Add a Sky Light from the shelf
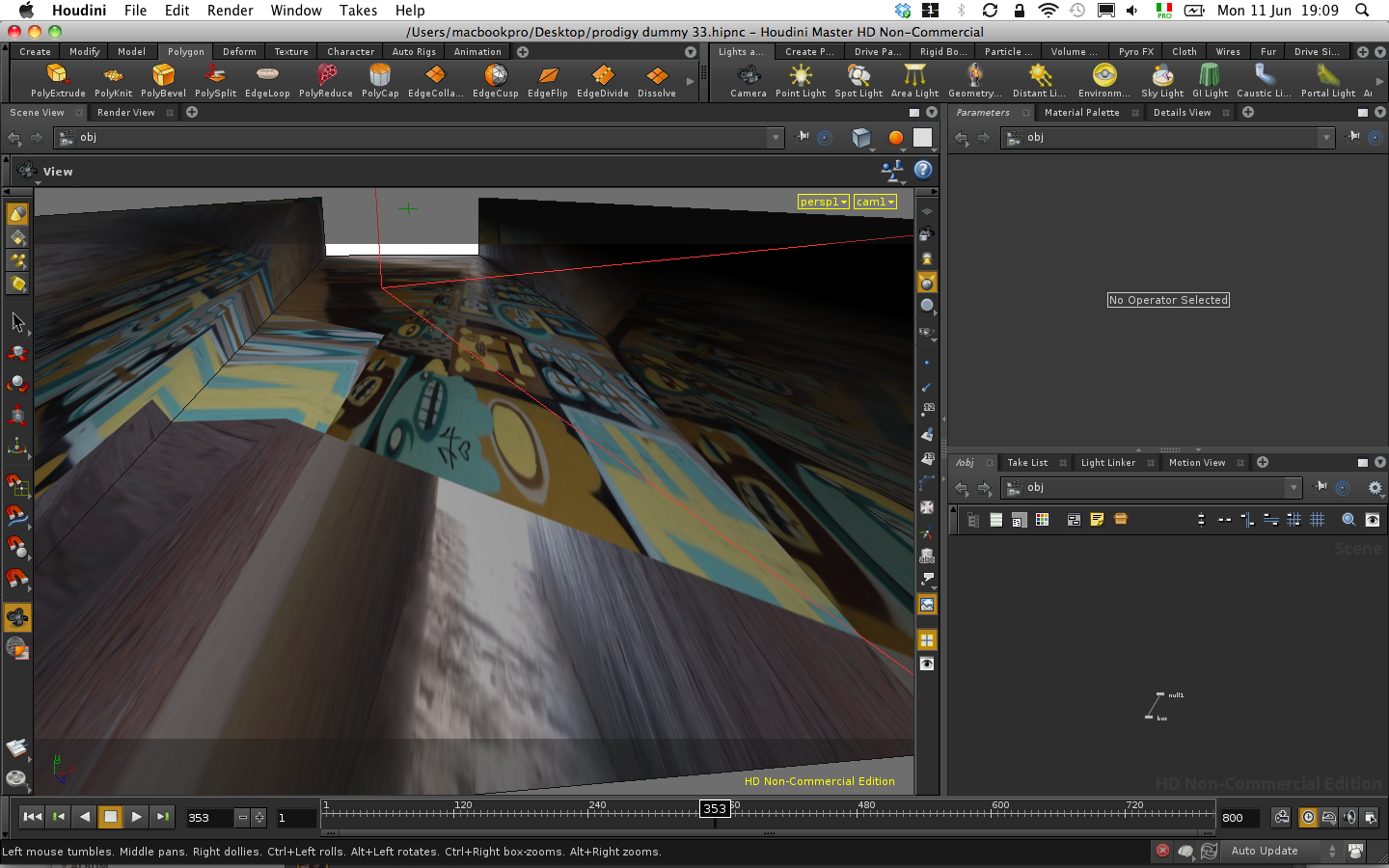Image resolution: width=1389 pixels, height=868 pixels. point(1162,81)
